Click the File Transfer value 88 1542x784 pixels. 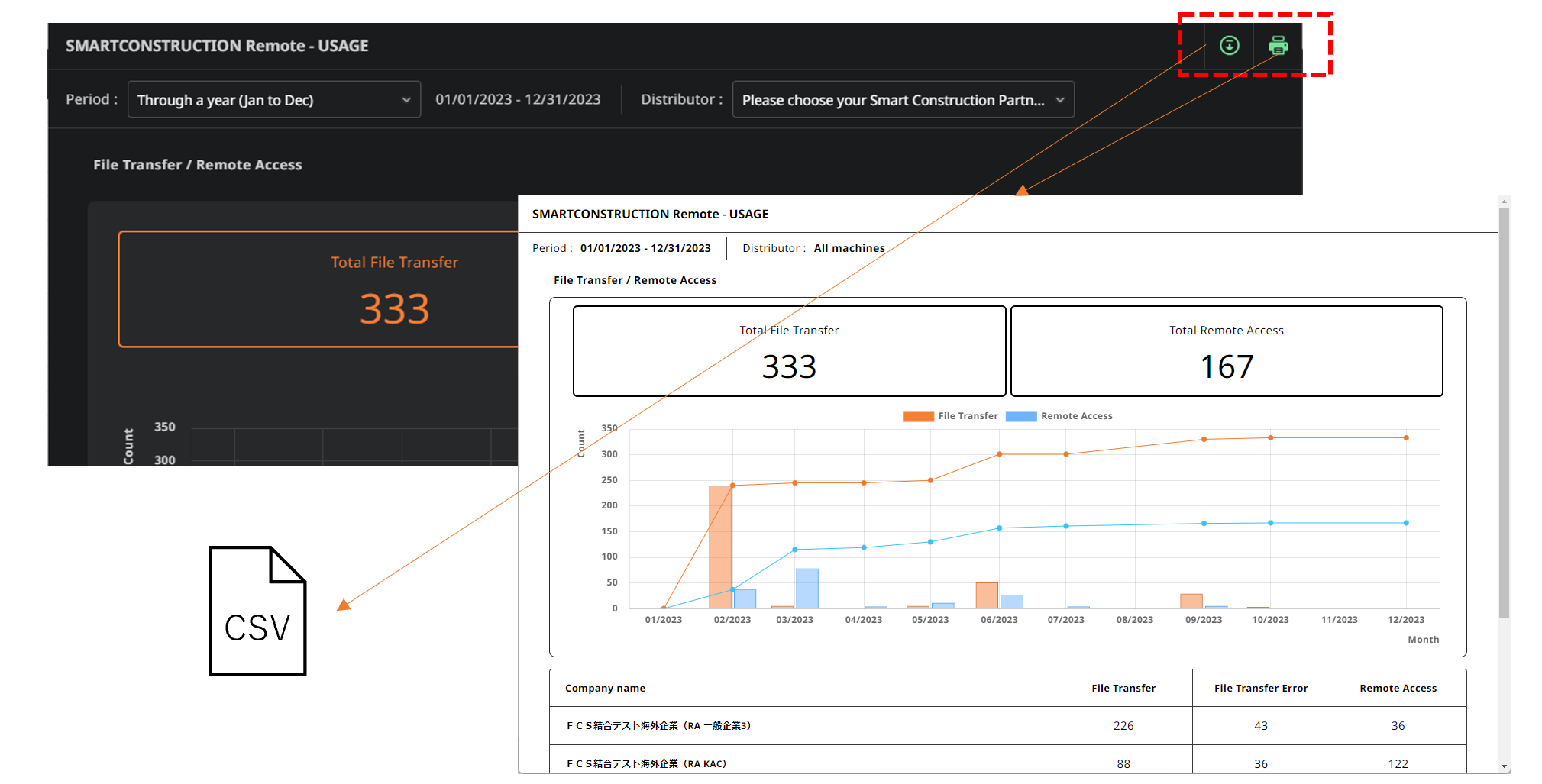coord(1123,763)
